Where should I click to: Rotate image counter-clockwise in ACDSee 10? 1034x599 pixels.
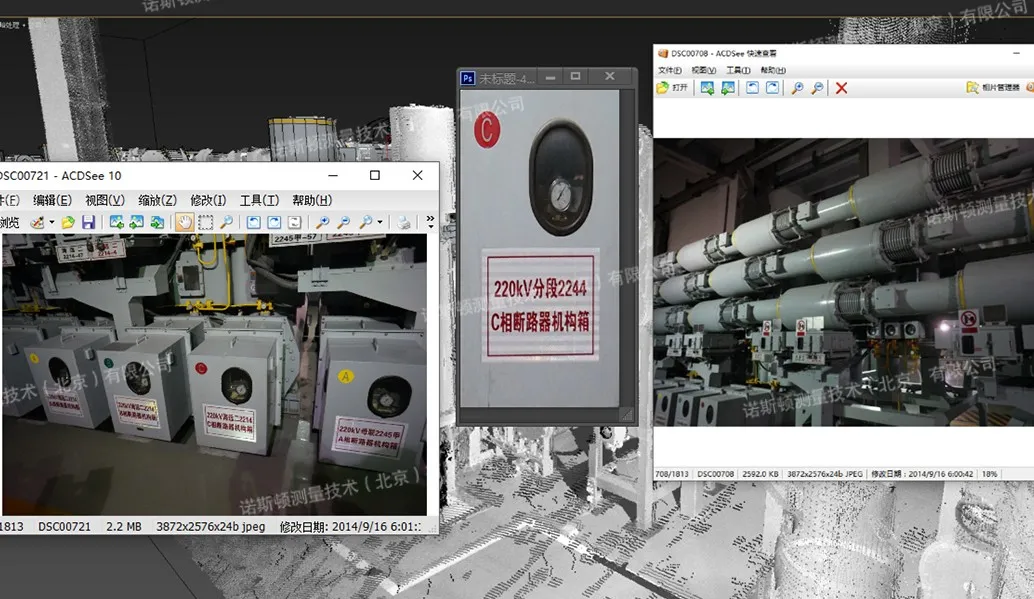pos(253,222)
